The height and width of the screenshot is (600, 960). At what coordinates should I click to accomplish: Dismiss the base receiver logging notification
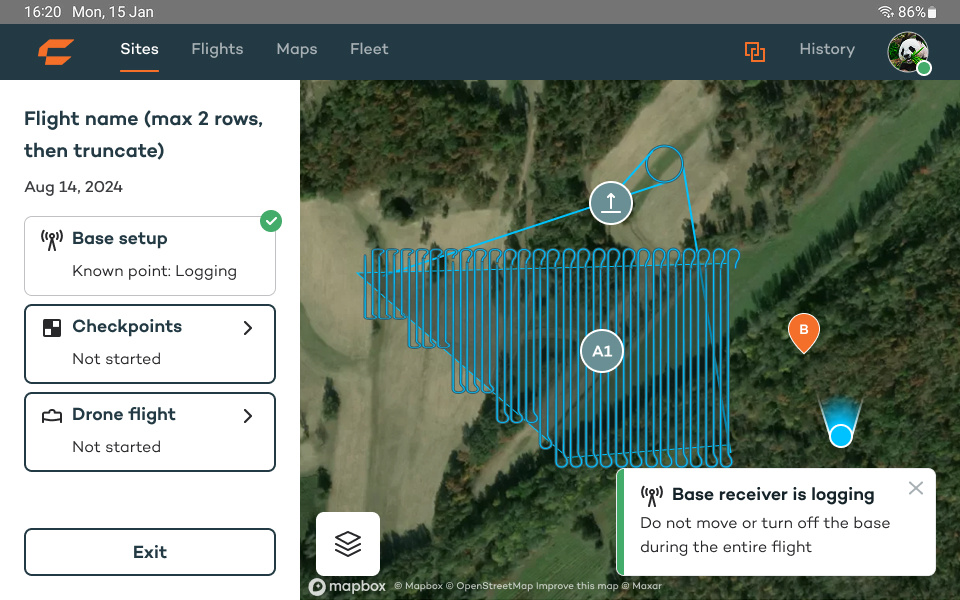click(915, 488)
